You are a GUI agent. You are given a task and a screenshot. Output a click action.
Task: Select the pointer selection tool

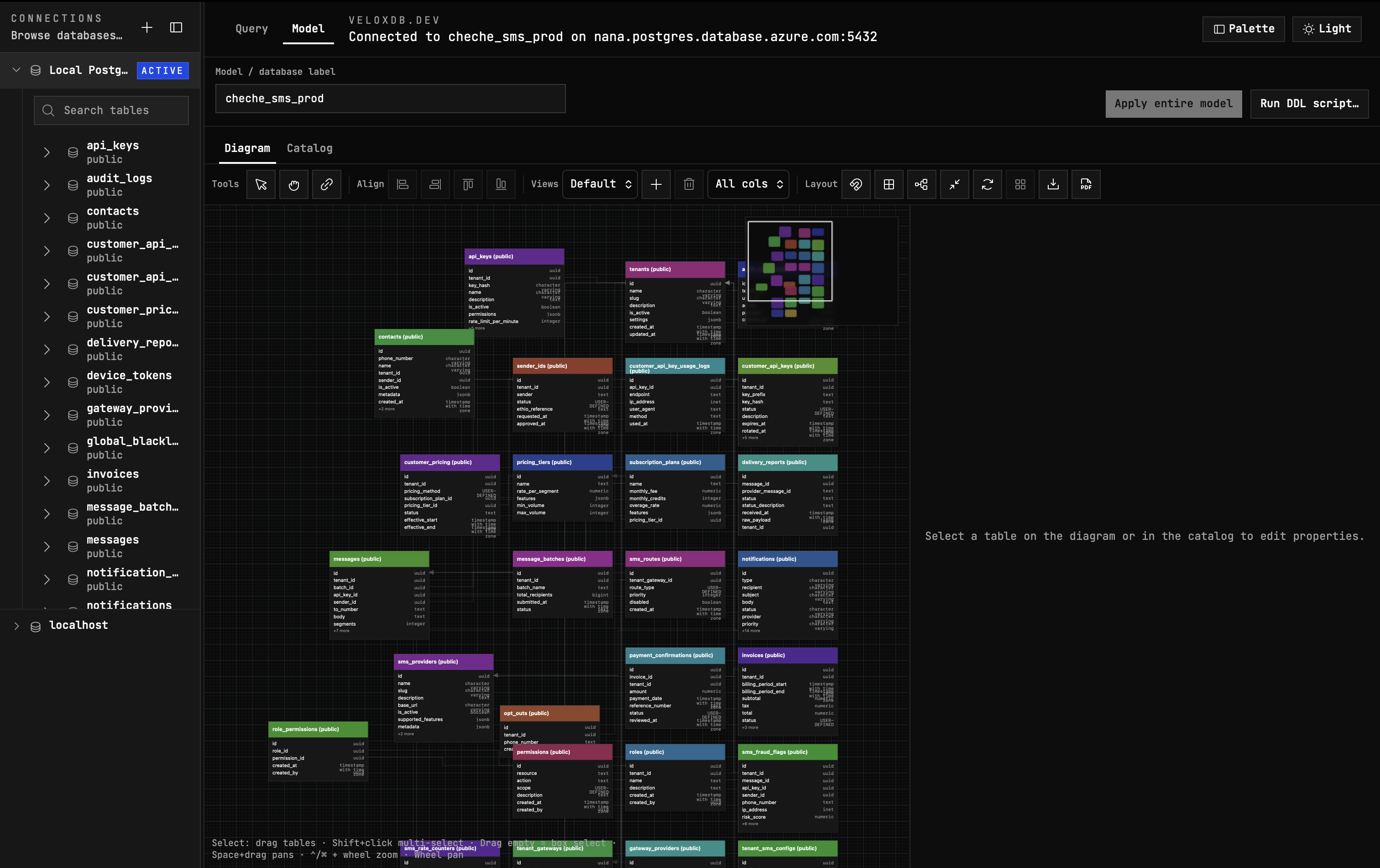tap(261, 184)
